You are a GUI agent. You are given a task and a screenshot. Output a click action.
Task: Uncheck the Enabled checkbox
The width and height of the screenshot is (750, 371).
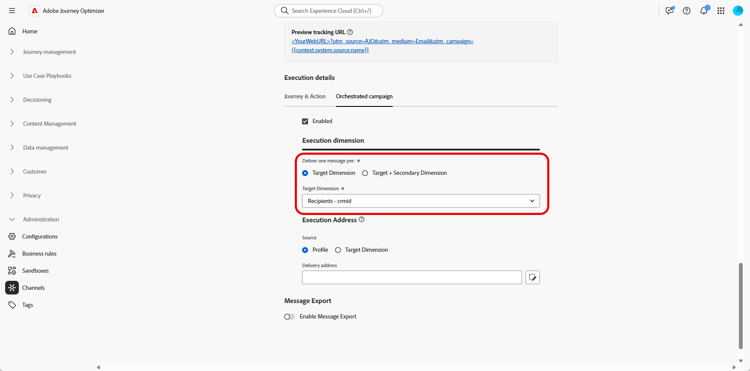coord(305,121)
